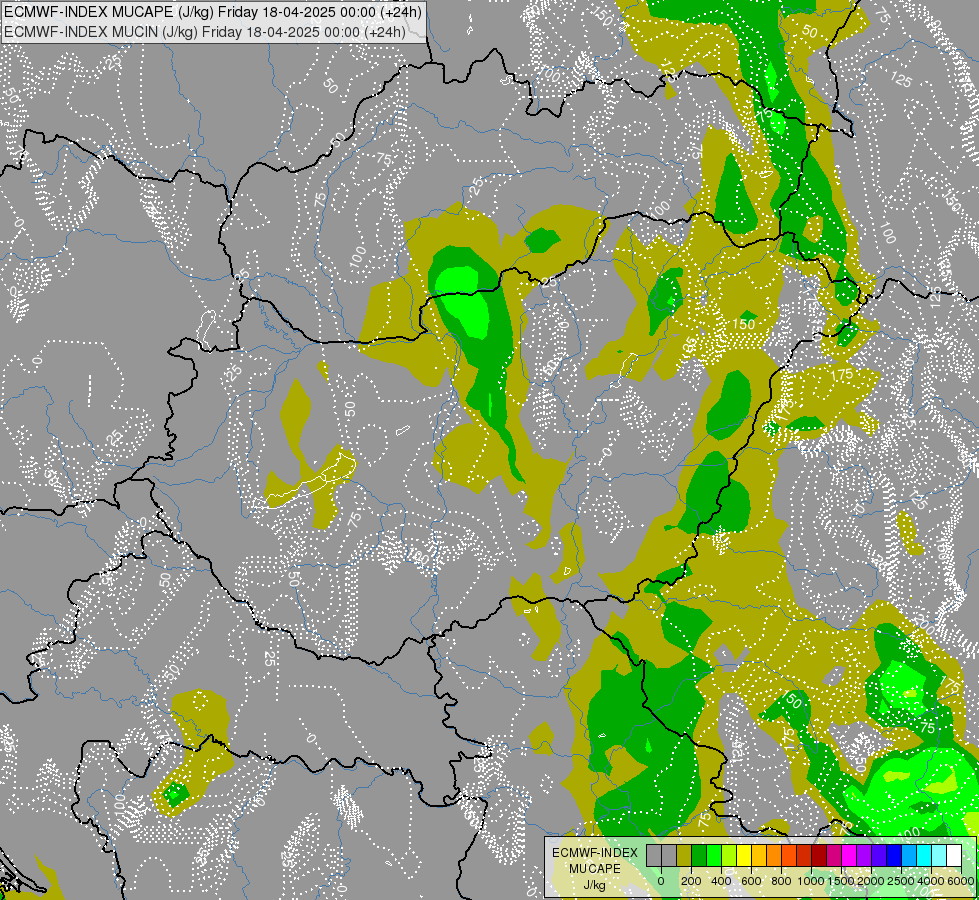Click the 1000 legend scale value
Image resolution: width=979 pixels, height=900 pixels.
tap(811, 881)
